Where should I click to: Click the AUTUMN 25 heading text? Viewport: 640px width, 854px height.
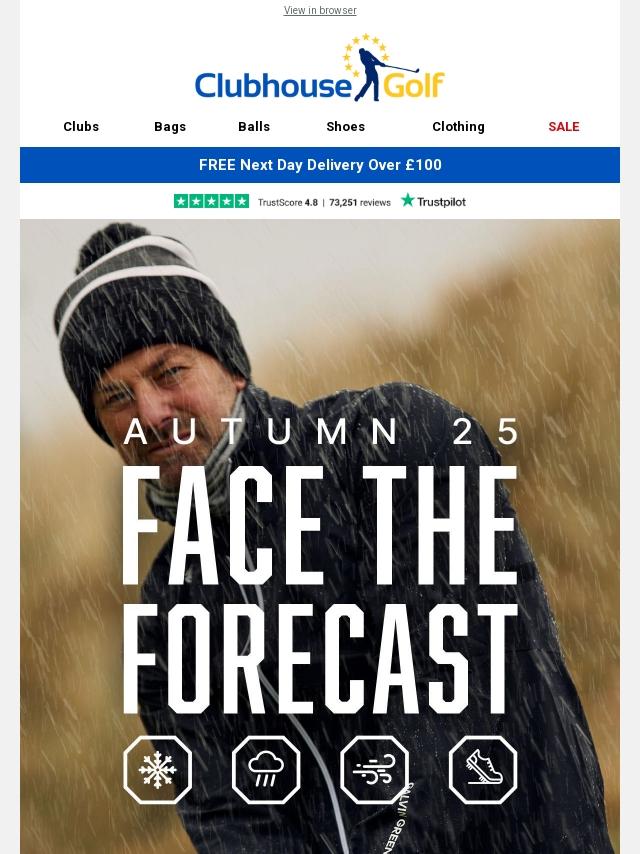tap(321, 432)
